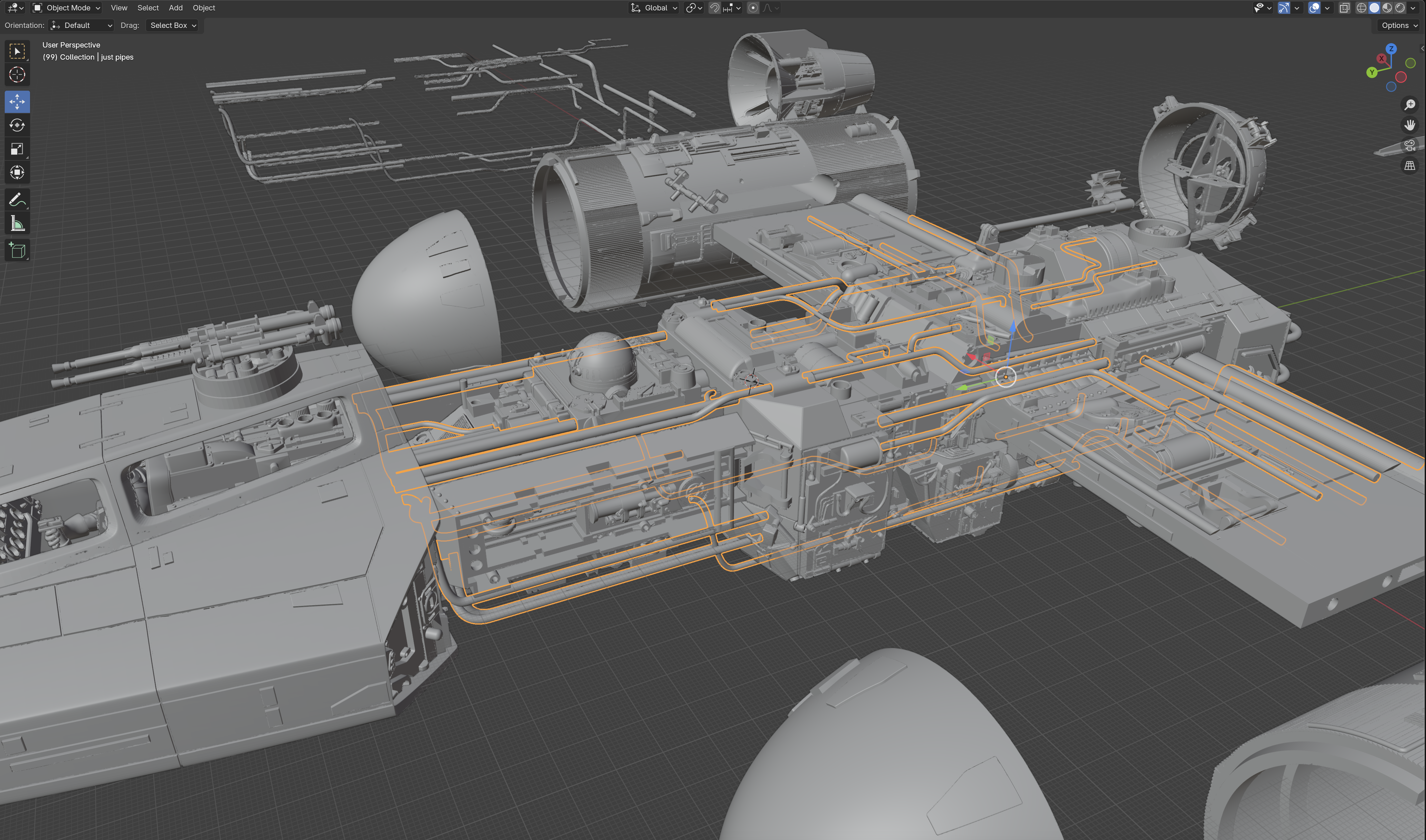Screen dimensions: 1426x840
Task: Toggle perspective/orthographic grid button
Action: 1410,166
